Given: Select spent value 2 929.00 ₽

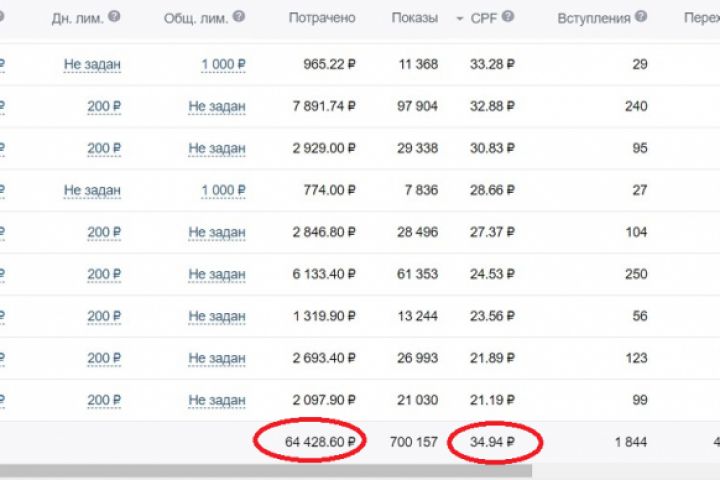Looking at the screenshot, I should click(324, 148).
